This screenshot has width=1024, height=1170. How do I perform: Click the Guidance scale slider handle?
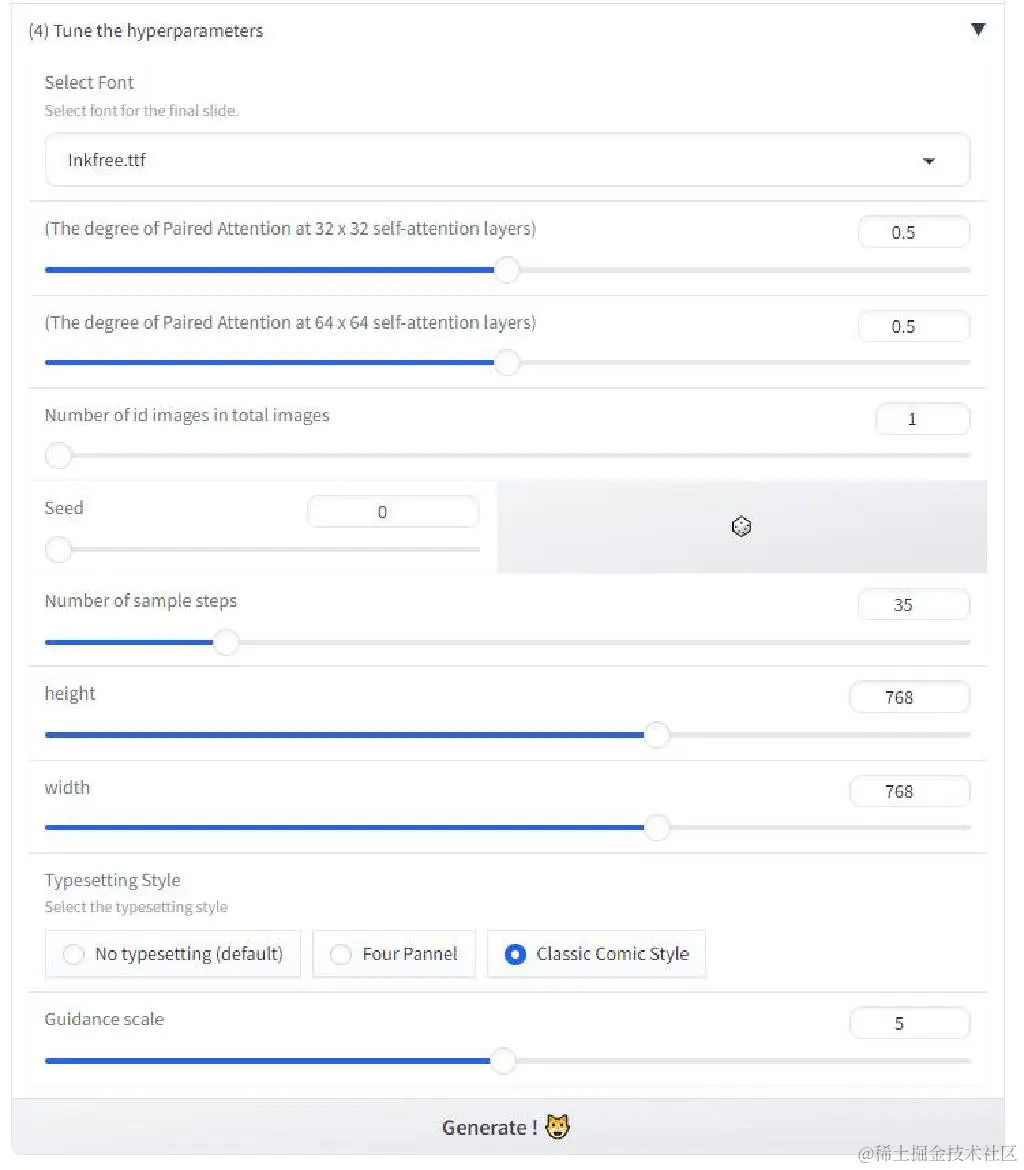[503, 1061]
